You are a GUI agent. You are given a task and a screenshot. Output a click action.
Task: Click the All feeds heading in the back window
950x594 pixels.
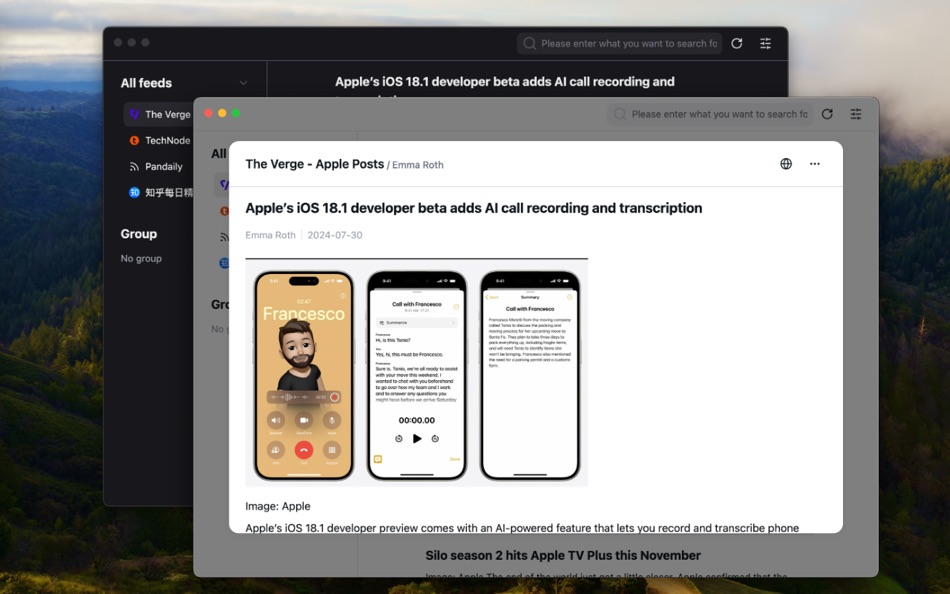(x=146, y=83)
